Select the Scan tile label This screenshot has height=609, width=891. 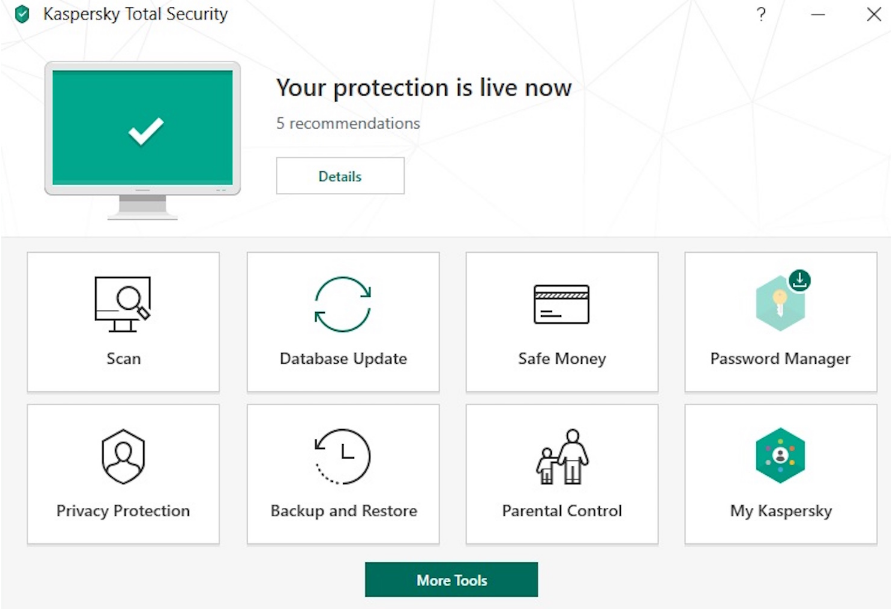[x=123, y=358]
